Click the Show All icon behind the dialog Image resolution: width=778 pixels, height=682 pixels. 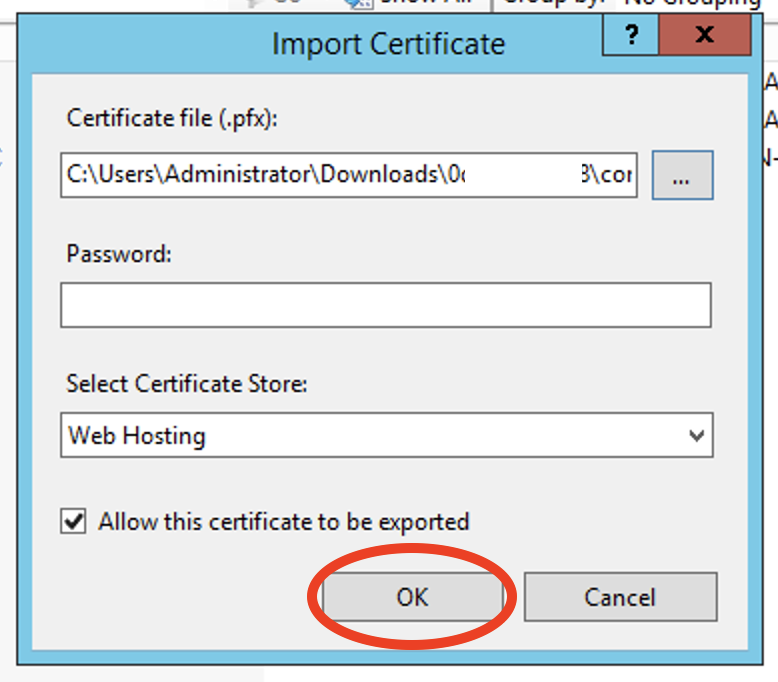point(356,3)
